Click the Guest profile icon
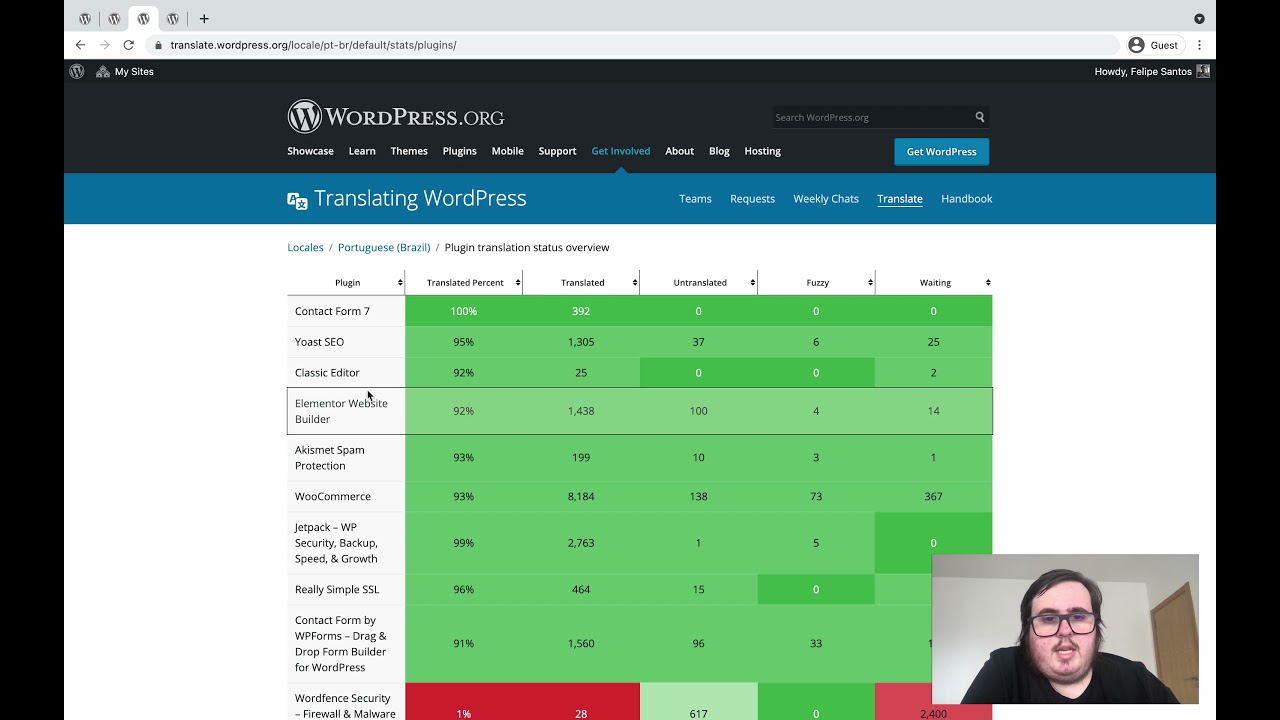1280x720 pixels. click(x=1136, y=45)
